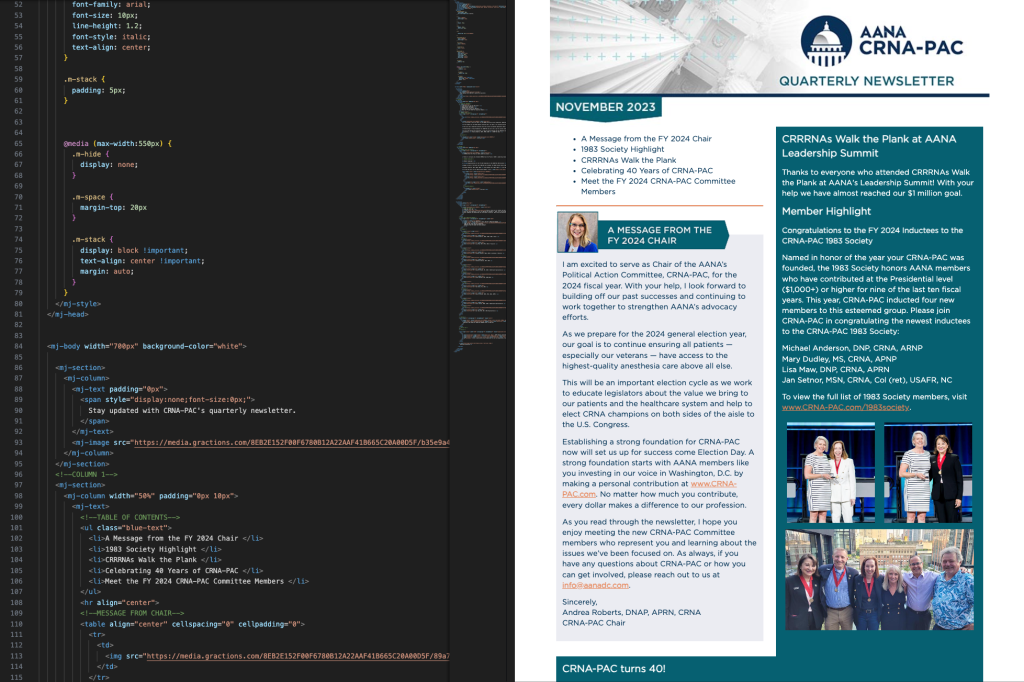Click the '</mj-style>' closing tag line
The image size is (1024, 682).
point(78,304)
